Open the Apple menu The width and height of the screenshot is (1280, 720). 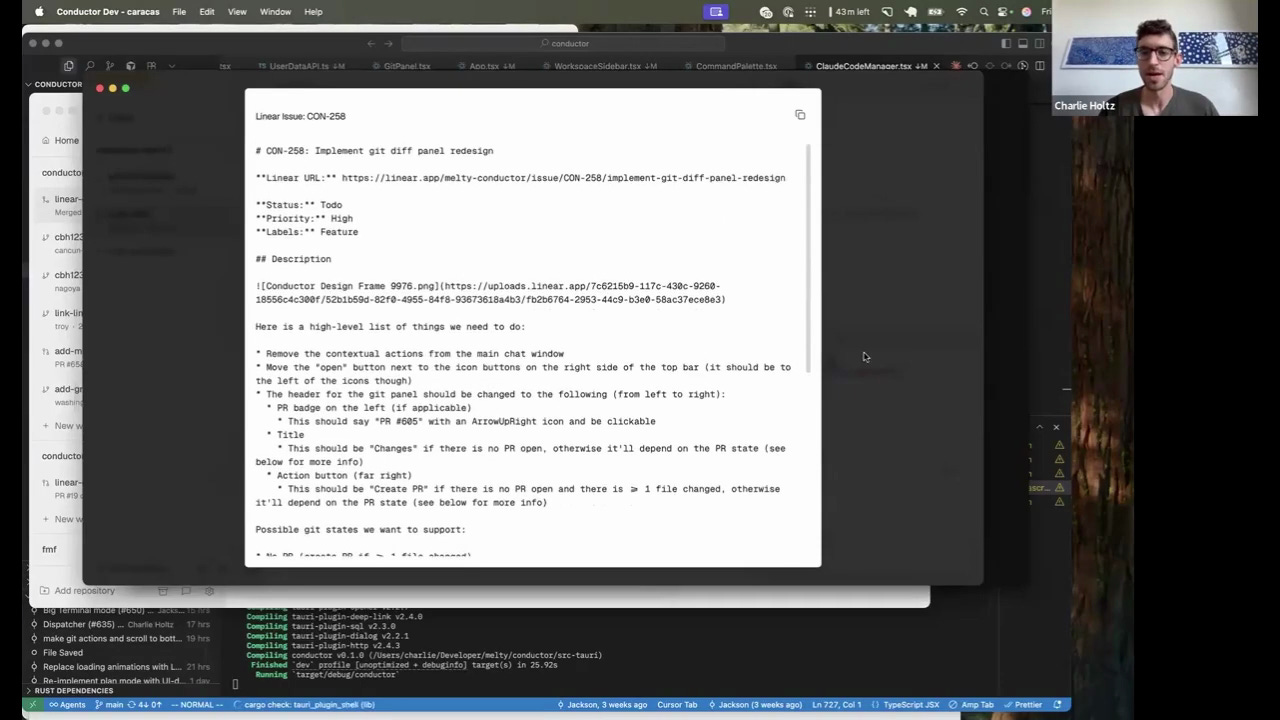(39, 12)
